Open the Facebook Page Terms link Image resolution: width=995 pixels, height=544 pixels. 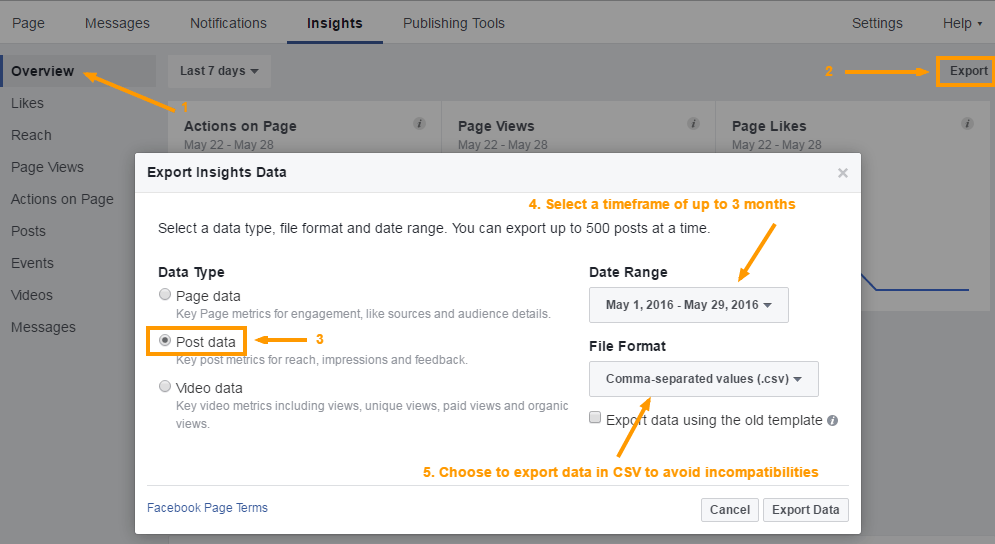pyautogui.click(x=208, y=508)
